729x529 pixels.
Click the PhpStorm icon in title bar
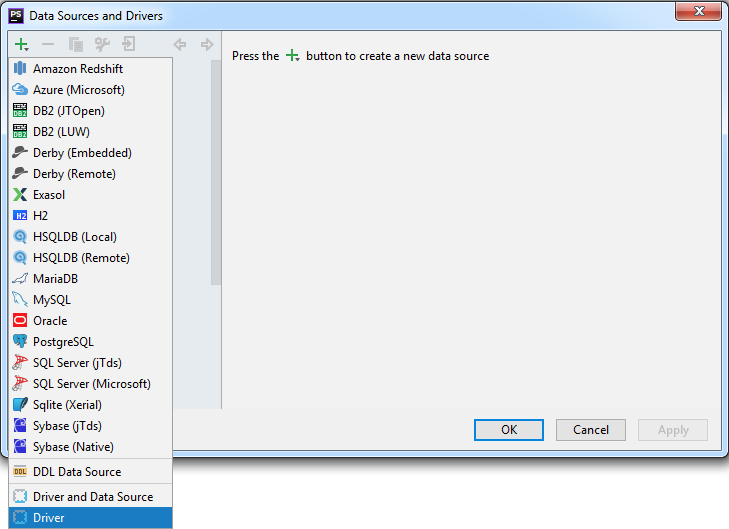tap(16, 16)
